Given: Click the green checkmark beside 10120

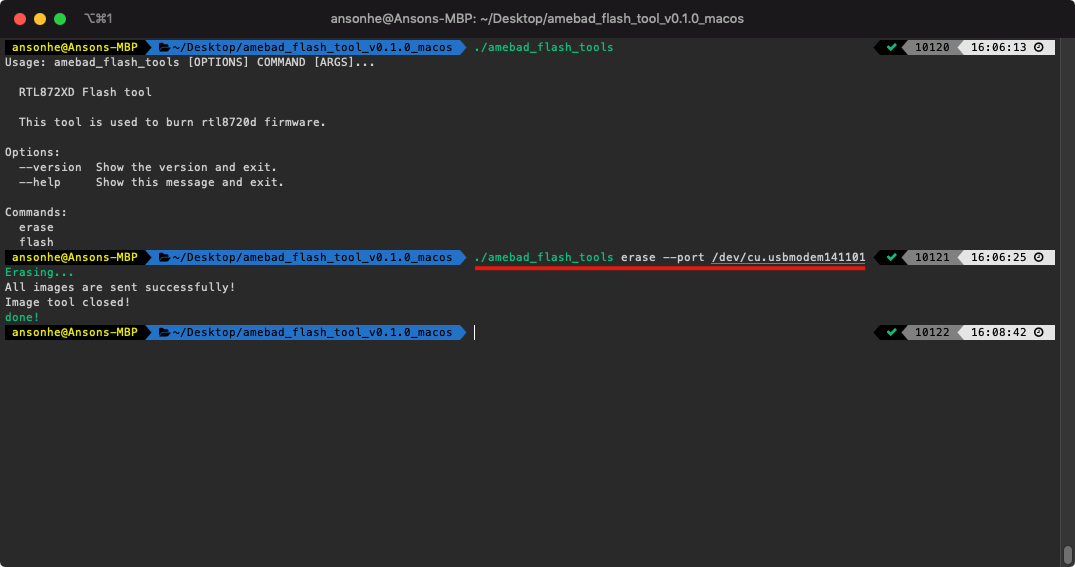Looking at the screenshot, I should [891, 47].
